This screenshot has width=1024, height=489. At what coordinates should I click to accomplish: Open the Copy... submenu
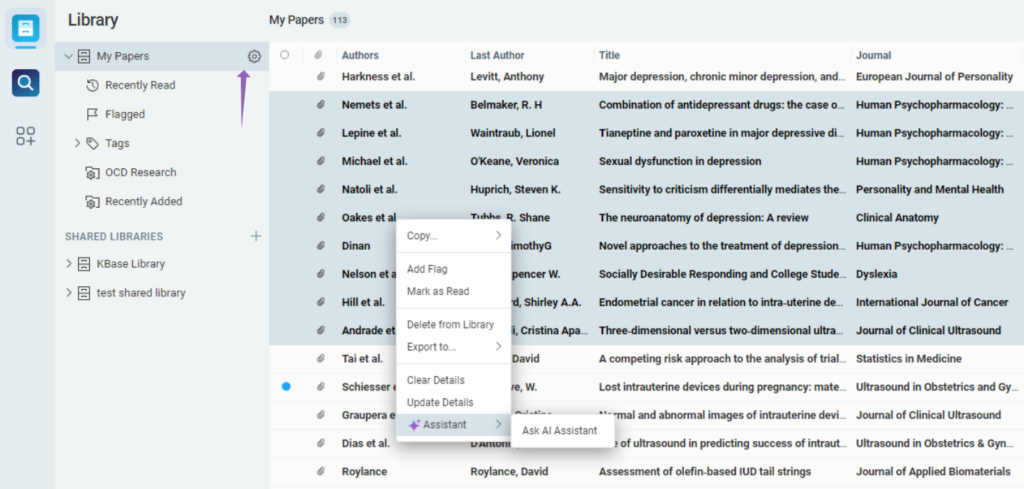(453, 236)
